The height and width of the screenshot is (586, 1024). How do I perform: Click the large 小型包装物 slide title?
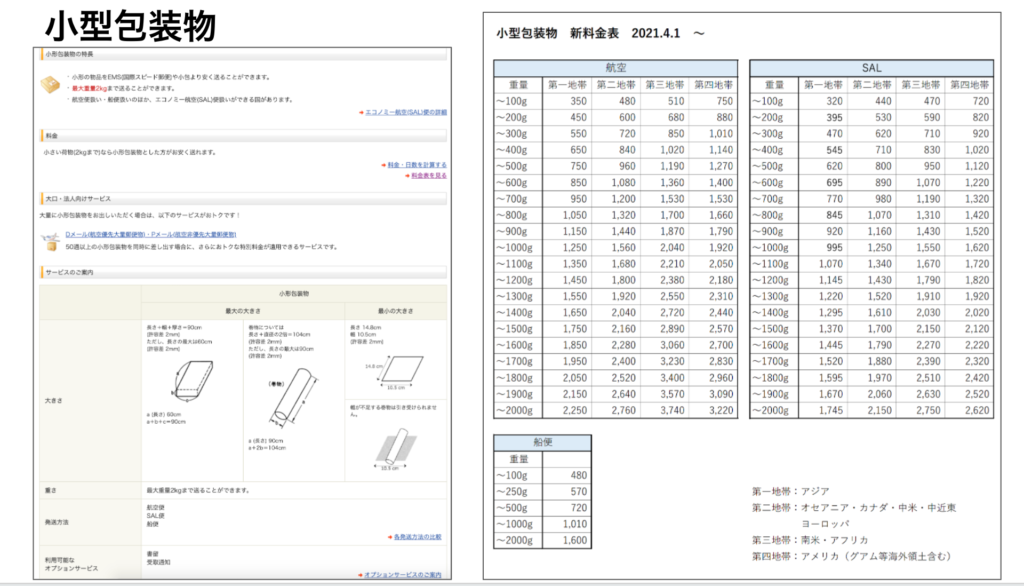click(x=130, y=27)
